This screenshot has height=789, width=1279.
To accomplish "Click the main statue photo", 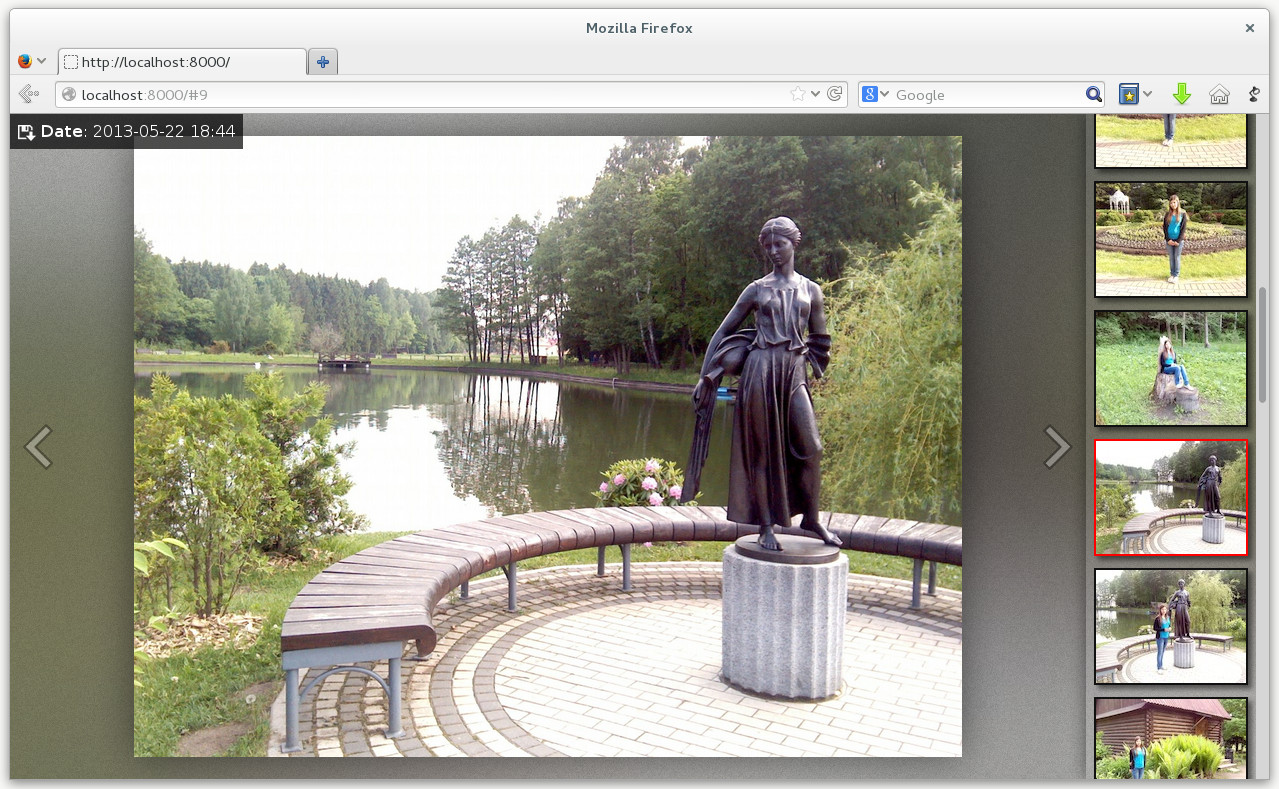I will click(x=548, y=446).
